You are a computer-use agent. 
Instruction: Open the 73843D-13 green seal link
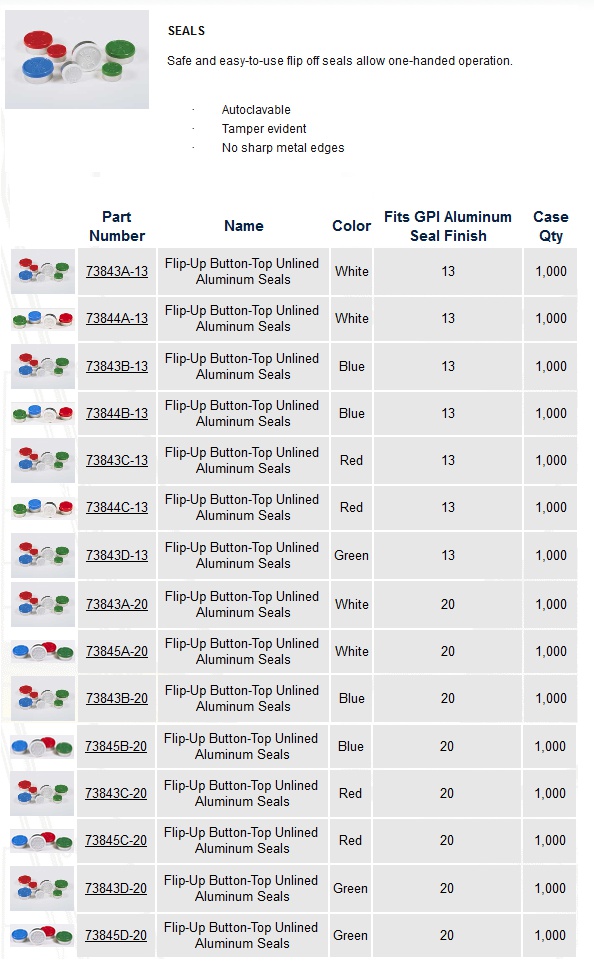[117, 555]
